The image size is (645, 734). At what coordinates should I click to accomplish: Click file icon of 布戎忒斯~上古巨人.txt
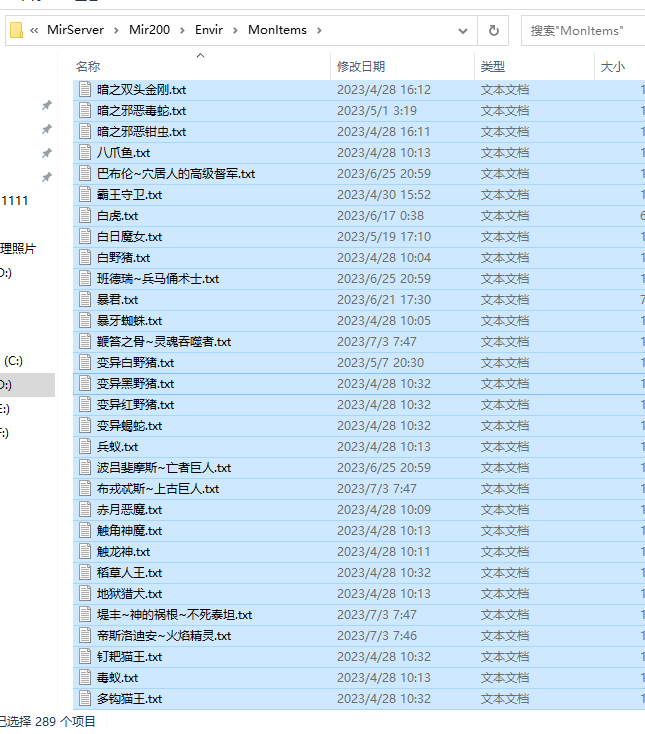85,489
